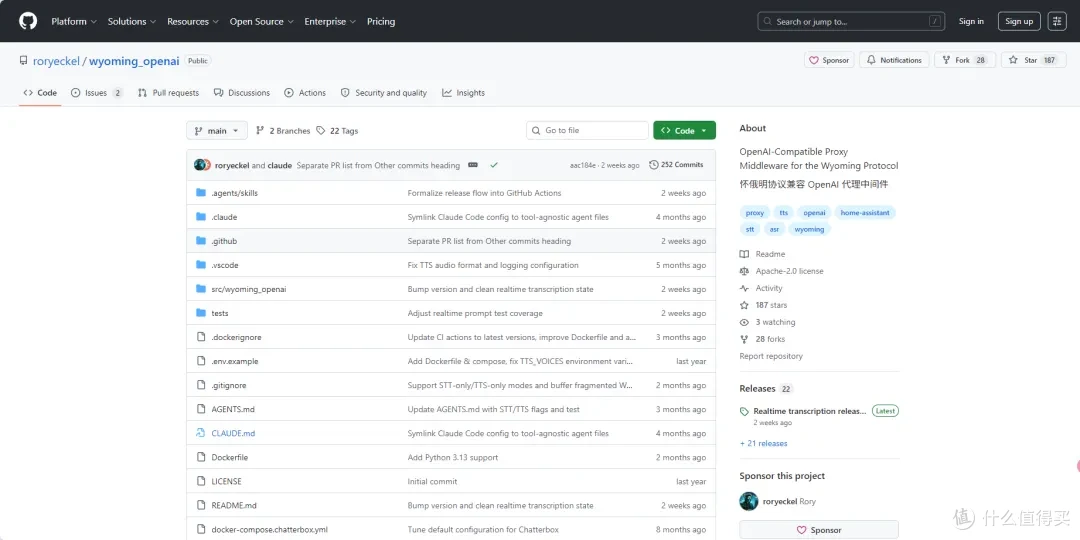Open the Dockerfile file

pyautogui.click(x=229, y=457)
